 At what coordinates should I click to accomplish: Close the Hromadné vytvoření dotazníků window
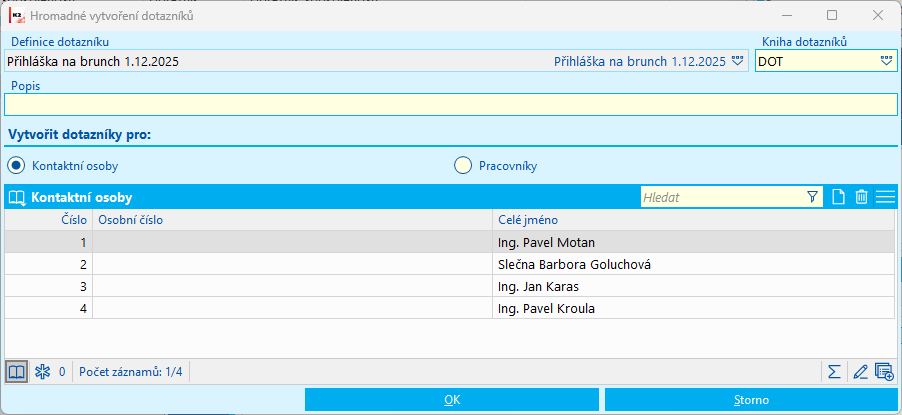click(x=878, y=16)
